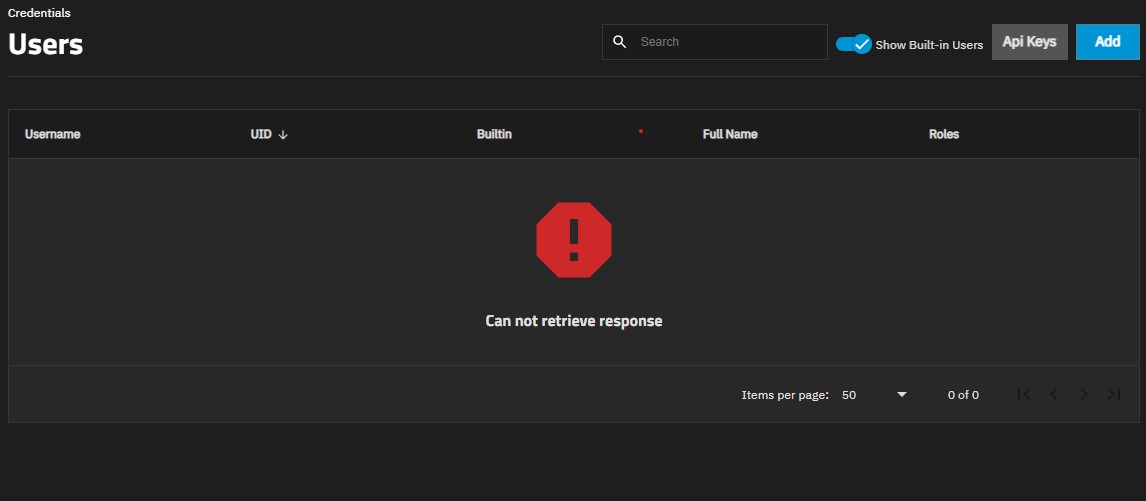Sort table by UID column header

pyautogui.click(x=261, y=135)
